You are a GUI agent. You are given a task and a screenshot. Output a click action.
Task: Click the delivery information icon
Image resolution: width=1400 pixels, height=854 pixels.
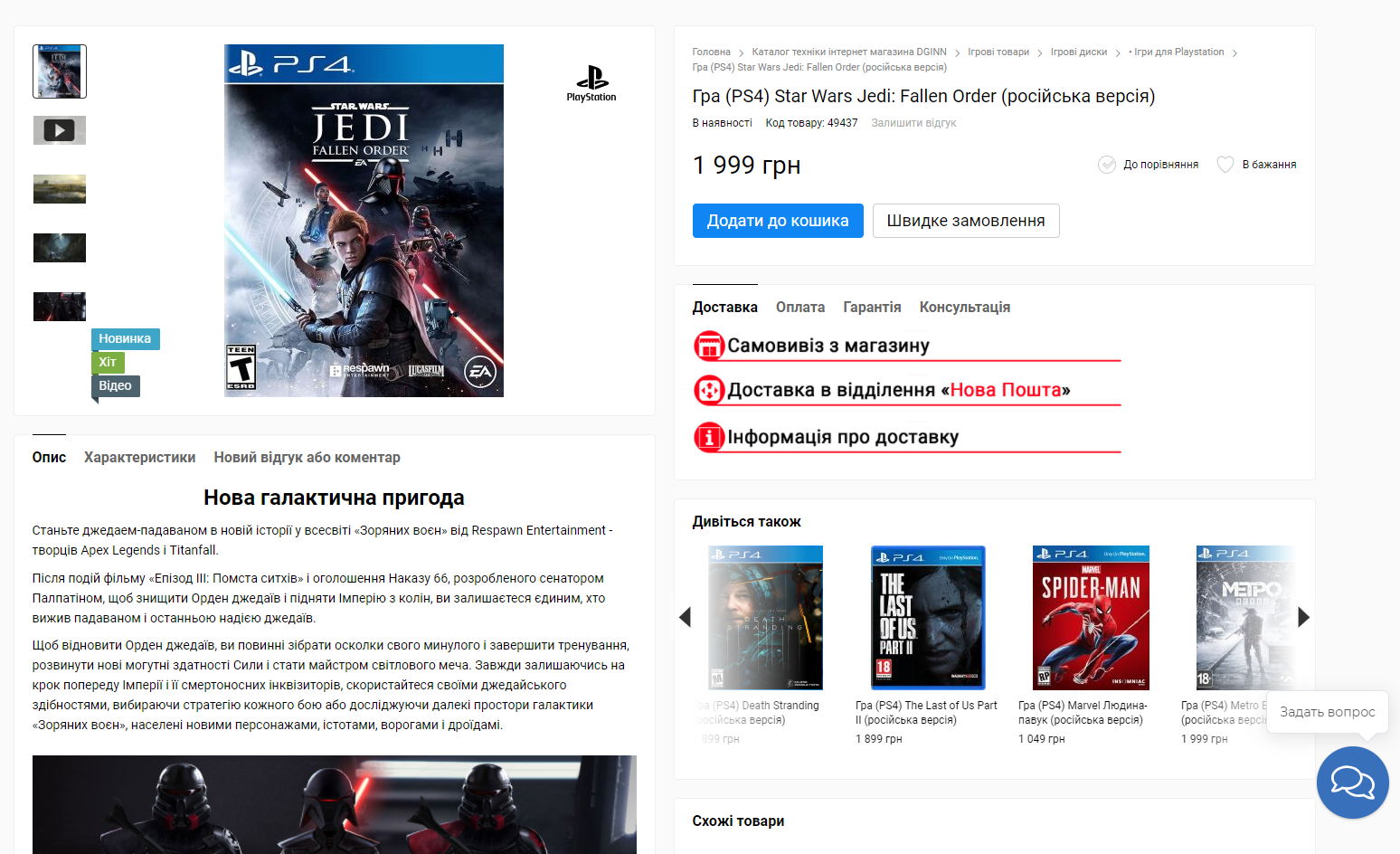click(709, 437)
